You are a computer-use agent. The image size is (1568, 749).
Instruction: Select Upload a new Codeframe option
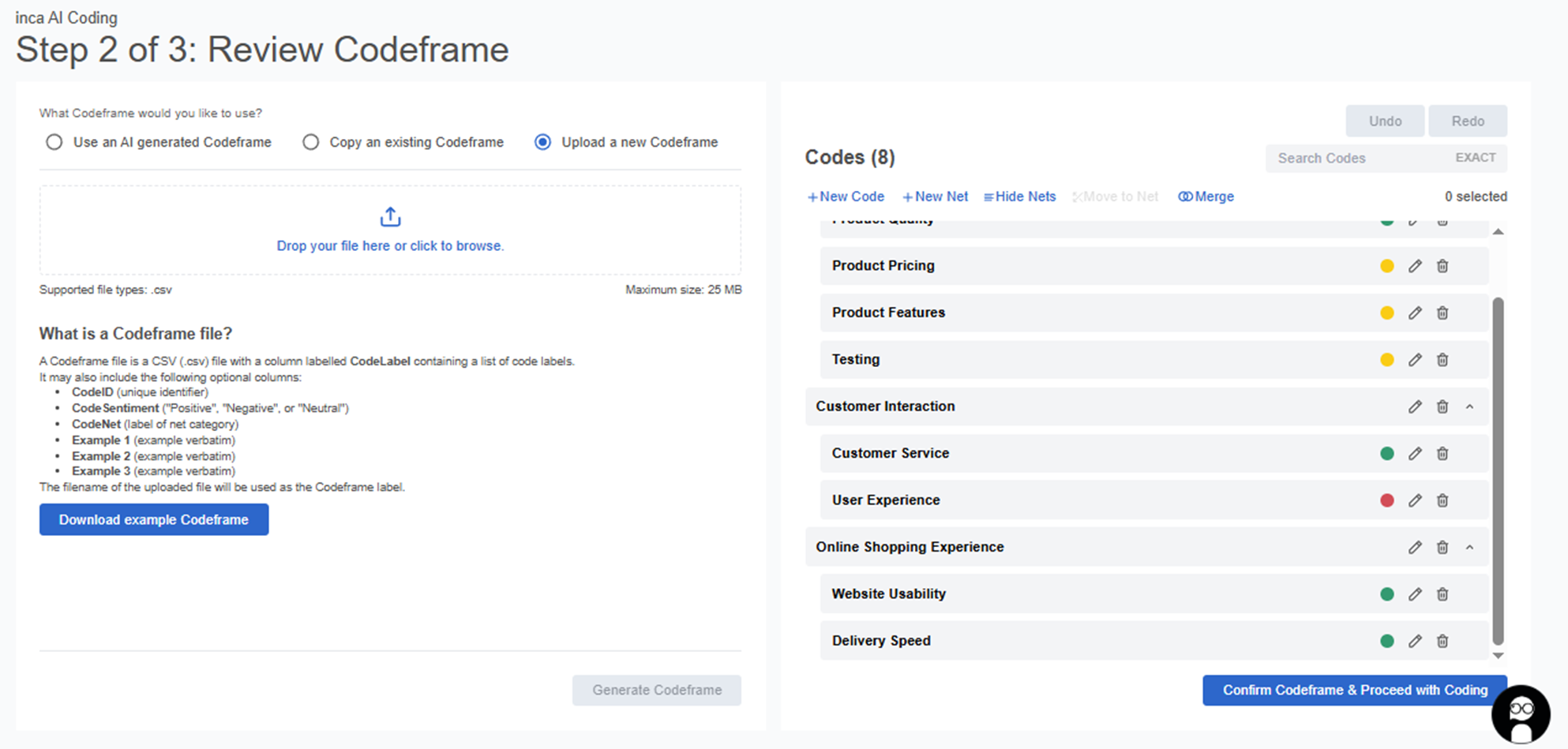tap(542, 142)
